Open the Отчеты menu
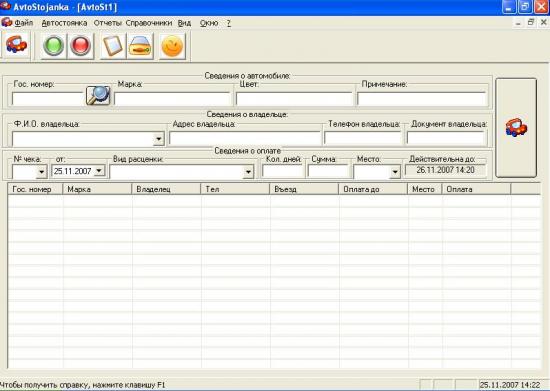The image size is (550, 391). pyautogui.click(x=107, y=23)
